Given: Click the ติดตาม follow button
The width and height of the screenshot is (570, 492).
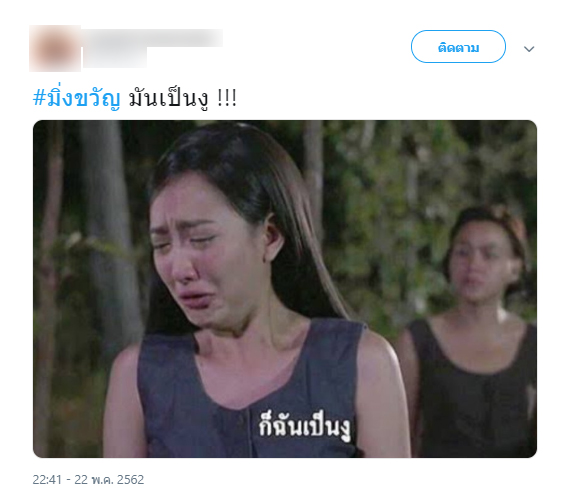Looking at the screenshot, I should 458,47.
